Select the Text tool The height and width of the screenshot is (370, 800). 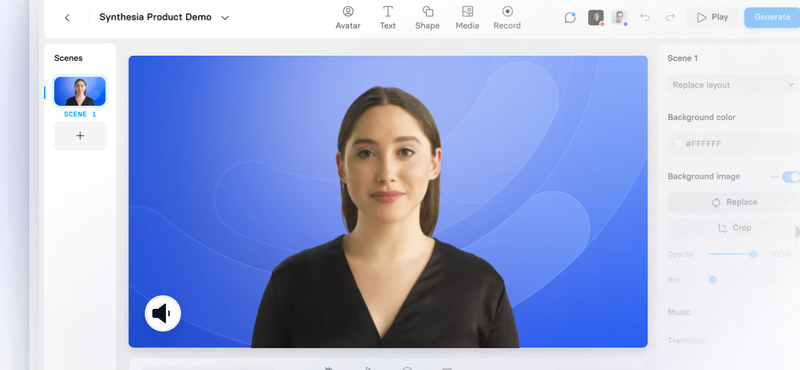tap(388, 18)
